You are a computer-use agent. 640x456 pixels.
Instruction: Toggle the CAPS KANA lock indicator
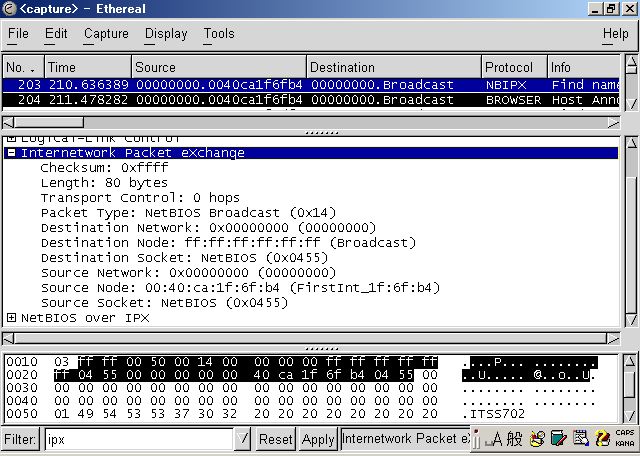pyautogui.click(x=624, y=438)
